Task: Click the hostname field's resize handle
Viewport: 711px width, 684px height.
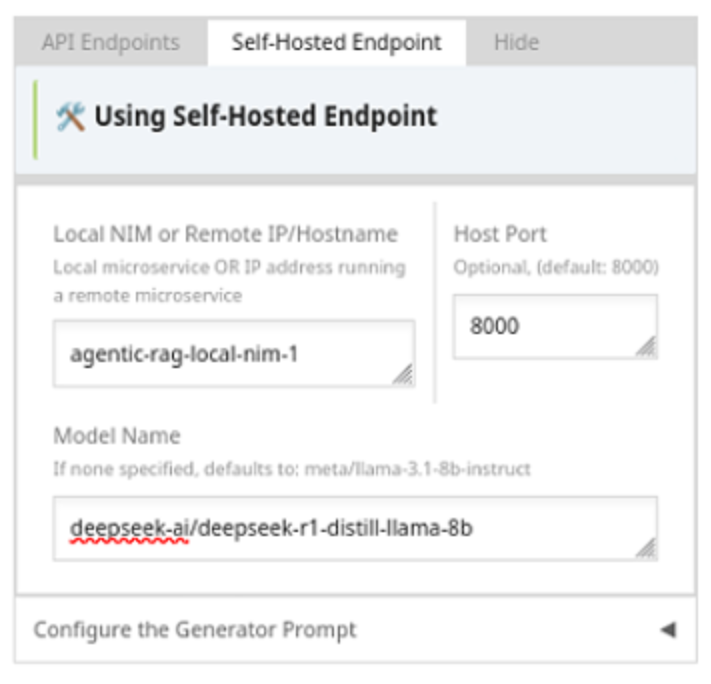Action: [403, 374]
